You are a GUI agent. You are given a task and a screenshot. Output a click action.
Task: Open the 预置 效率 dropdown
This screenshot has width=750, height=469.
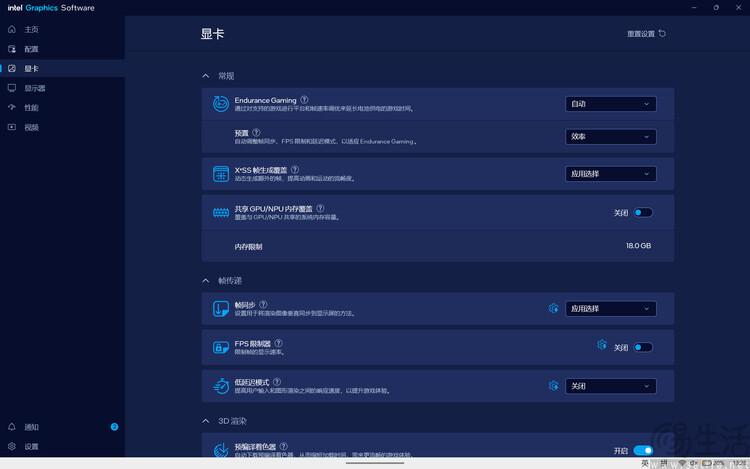click(x=611, y=137)
